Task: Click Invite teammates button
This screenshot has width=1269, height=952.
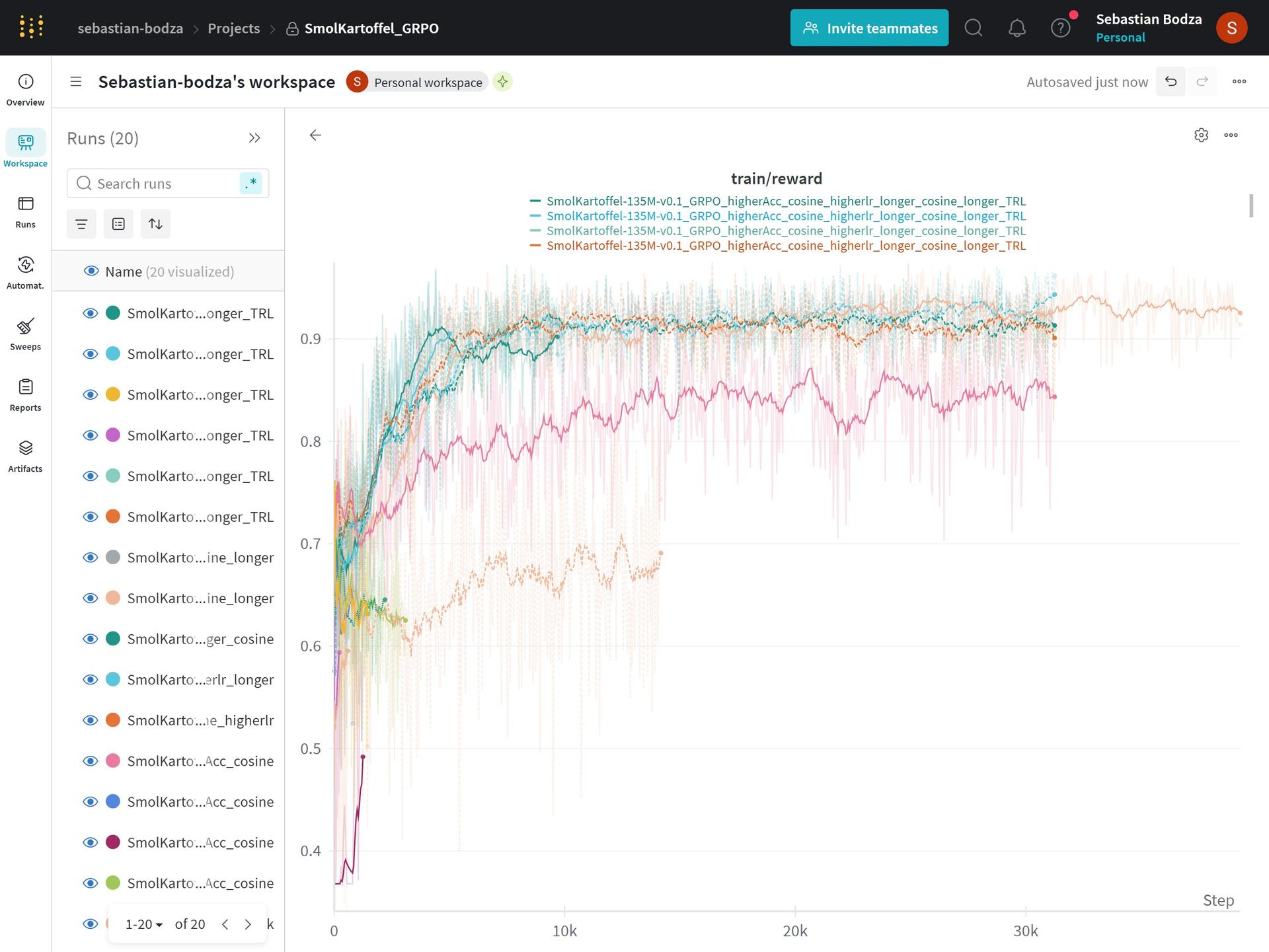Action: [869, 28]
